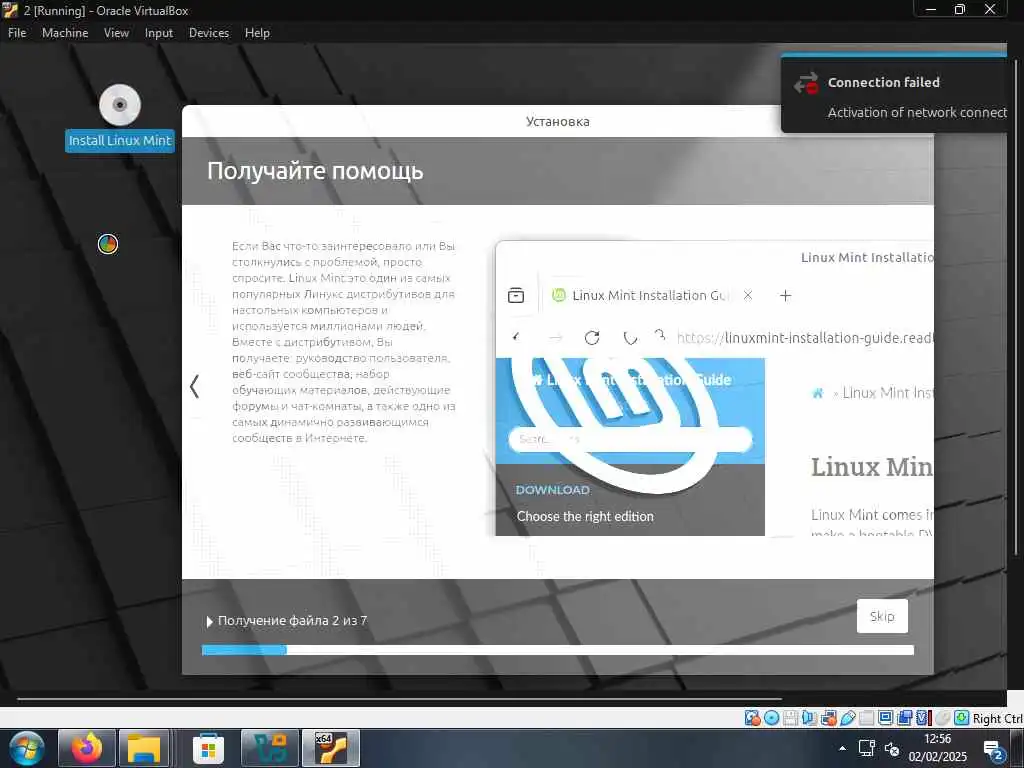
Task: Open File Explorer from the taskbar
Action: (x=144, y=748)
